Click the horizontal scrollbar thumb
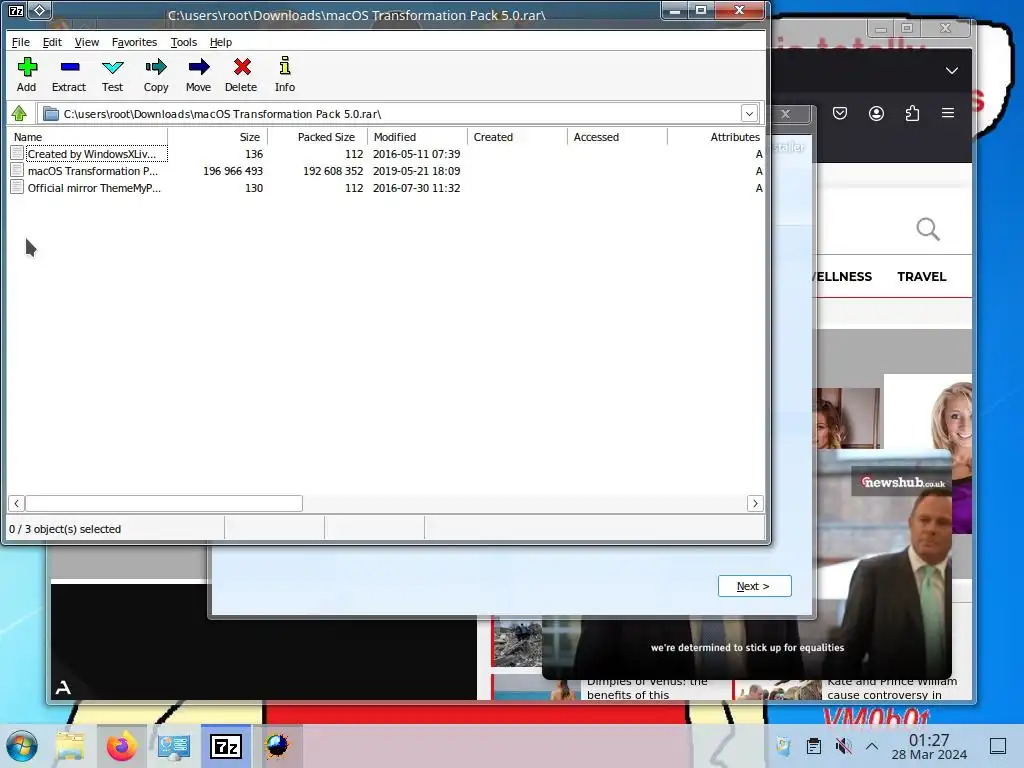The width and height of the screenshot is (1024, 768). (x=163, y=503)
